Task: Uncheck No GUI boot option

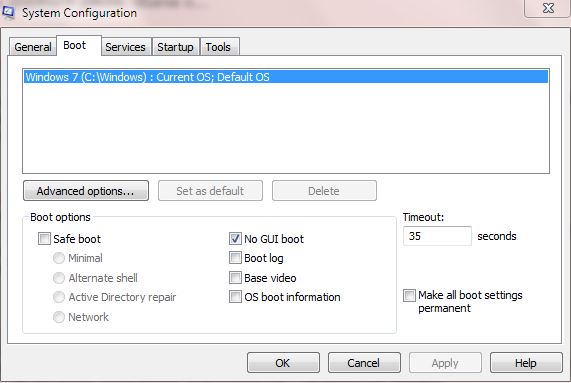Action: point(235,239)
